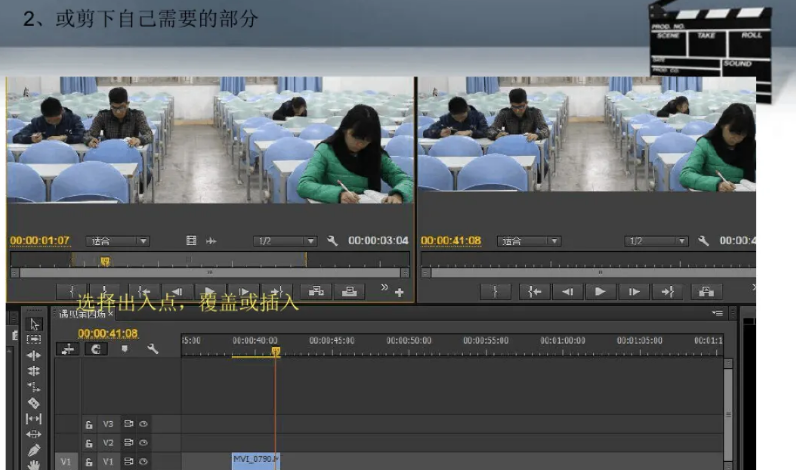Open program monitor wrench settings
This screenshot has width=796, height=470.
pyautogui.click(x=704, y=241)
